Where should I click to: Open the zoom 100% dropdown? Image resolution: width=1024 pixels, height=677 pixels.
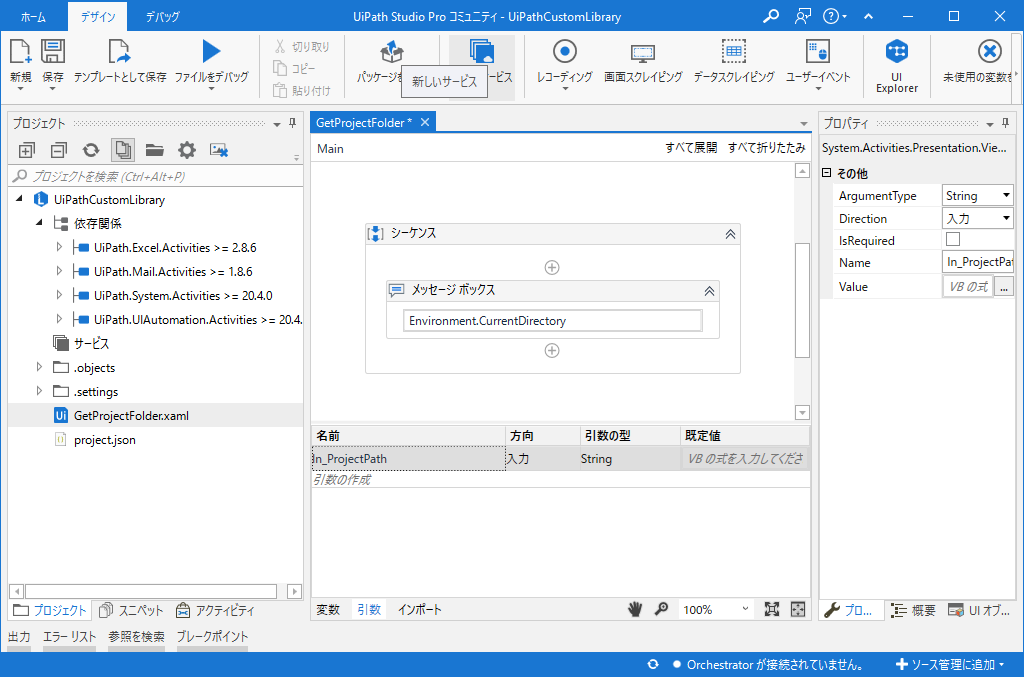[x=745, y=609]
